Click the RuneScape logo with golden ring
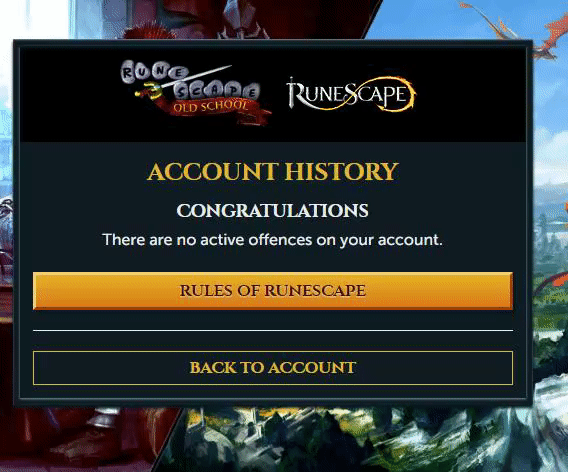Viewport: 568px width, 472px height. [x=351, y=93]
